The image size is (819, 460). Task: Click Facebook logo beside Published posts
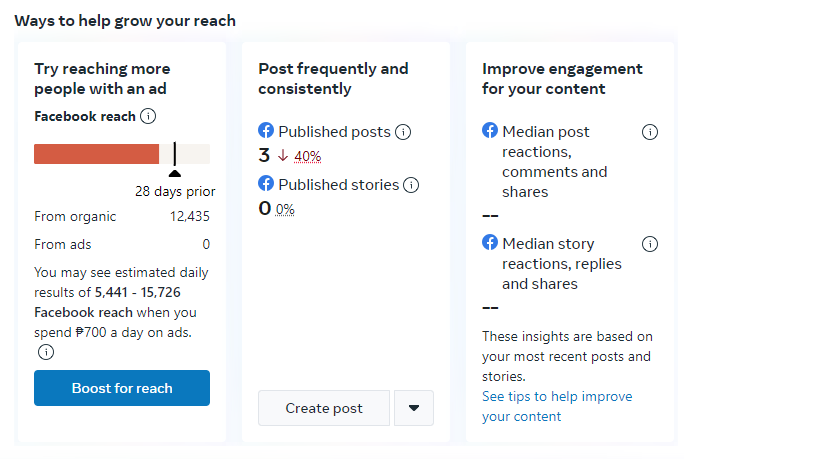coord(266,130)
